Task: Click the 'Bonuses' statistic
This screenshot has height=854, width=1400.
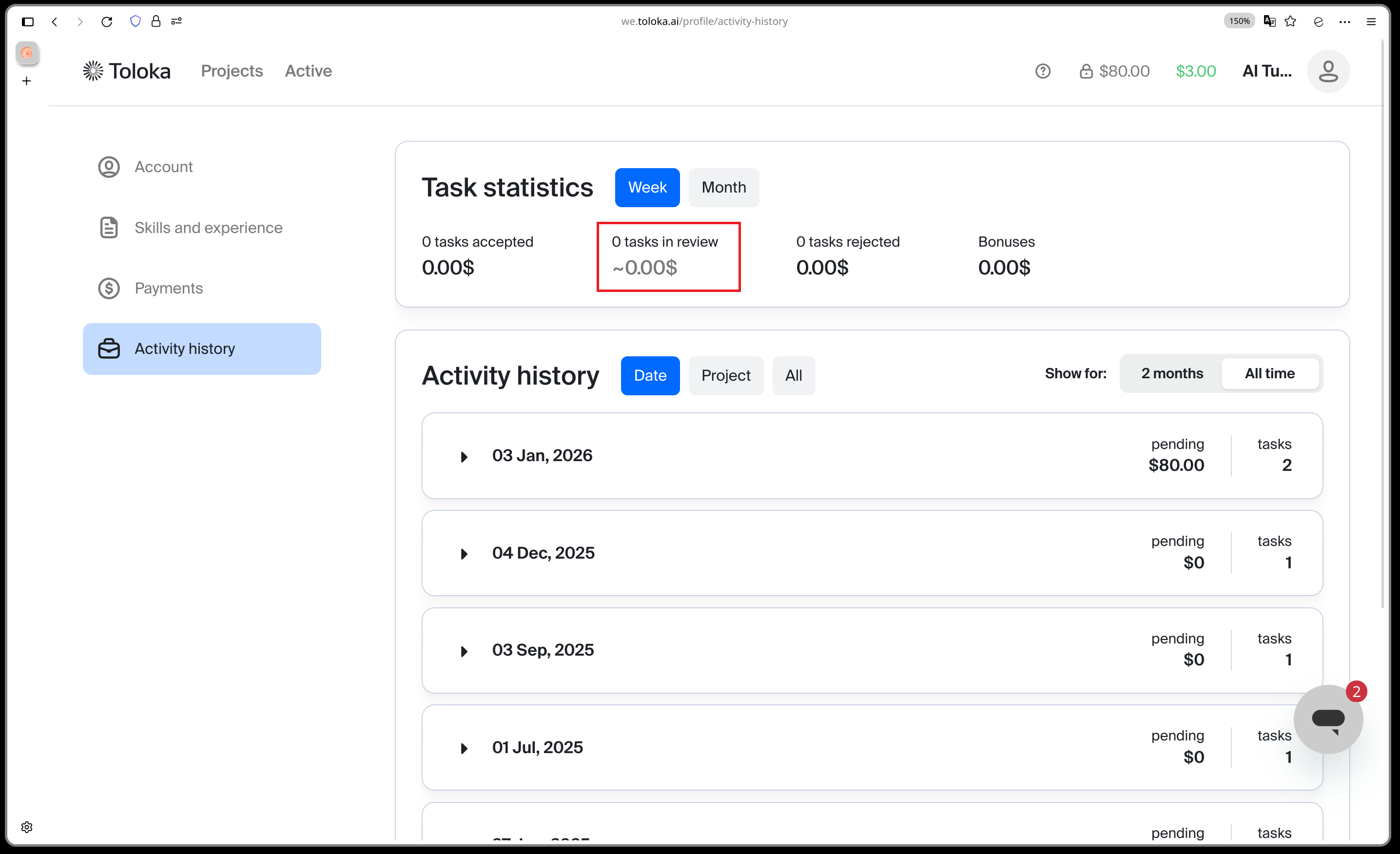Action: click(1006, 256)
